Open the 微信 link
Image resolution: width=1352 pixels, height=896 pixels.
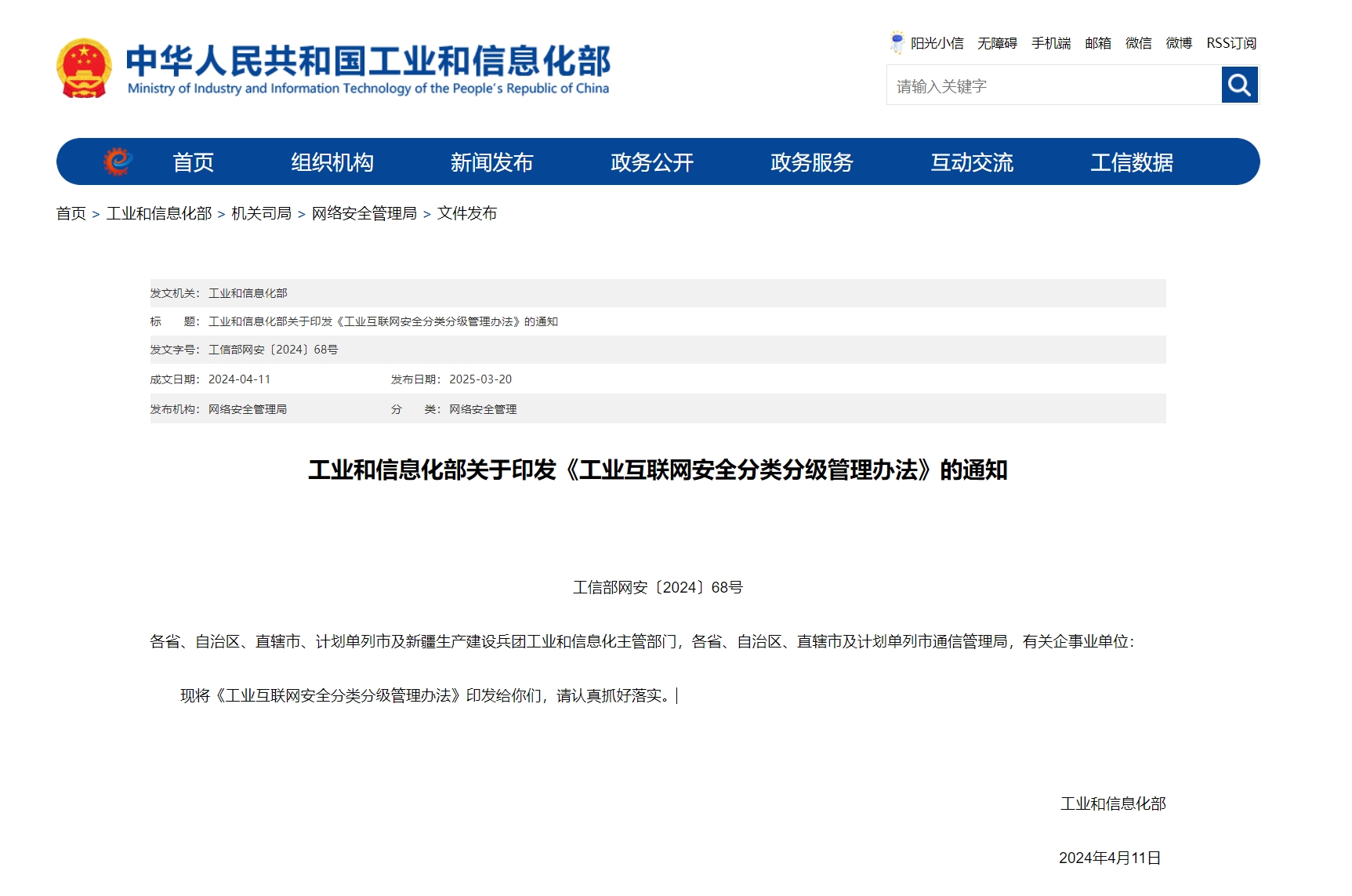coord(1138,43)
